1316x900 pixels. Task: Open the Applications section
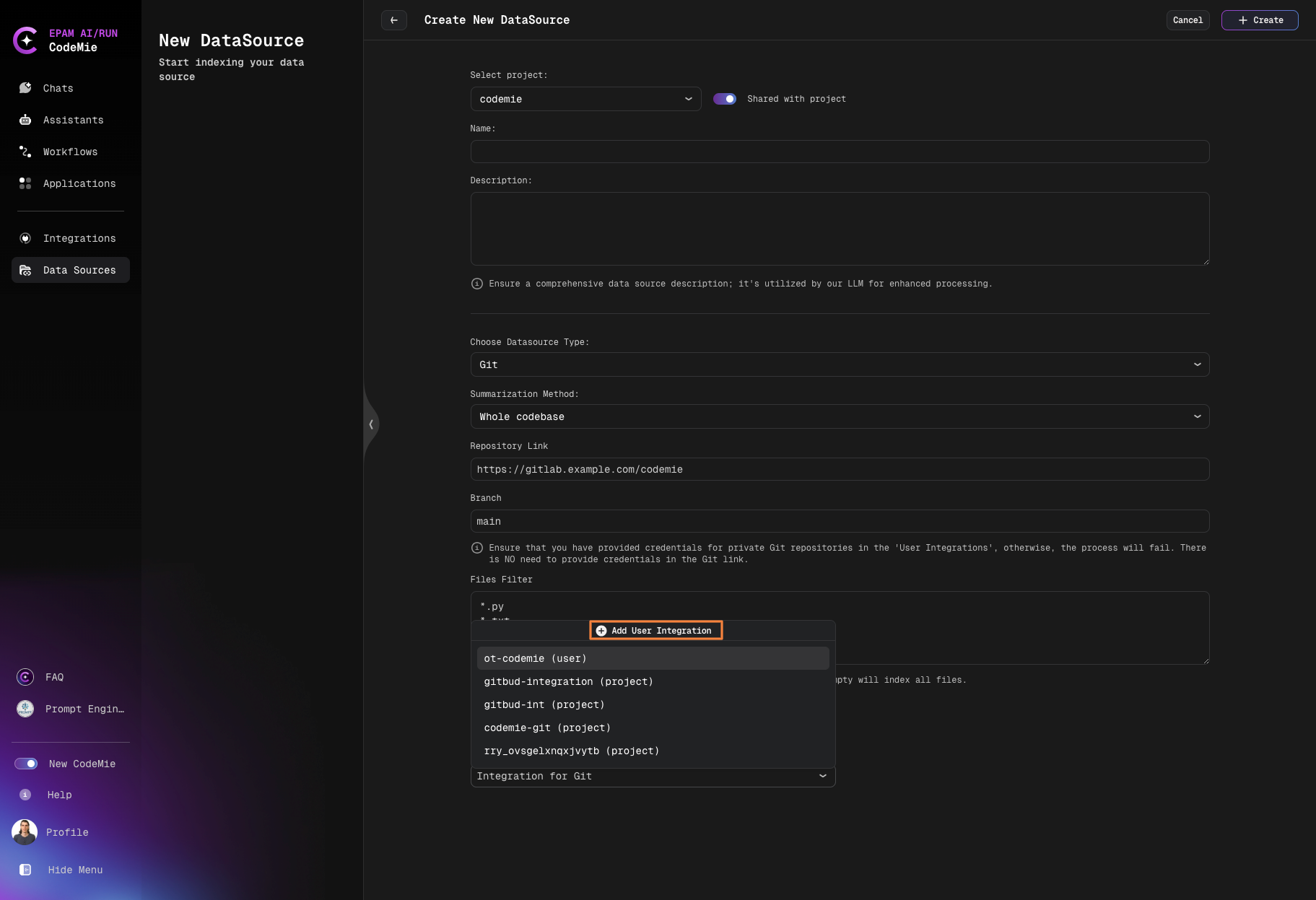[x=79, y=183]
